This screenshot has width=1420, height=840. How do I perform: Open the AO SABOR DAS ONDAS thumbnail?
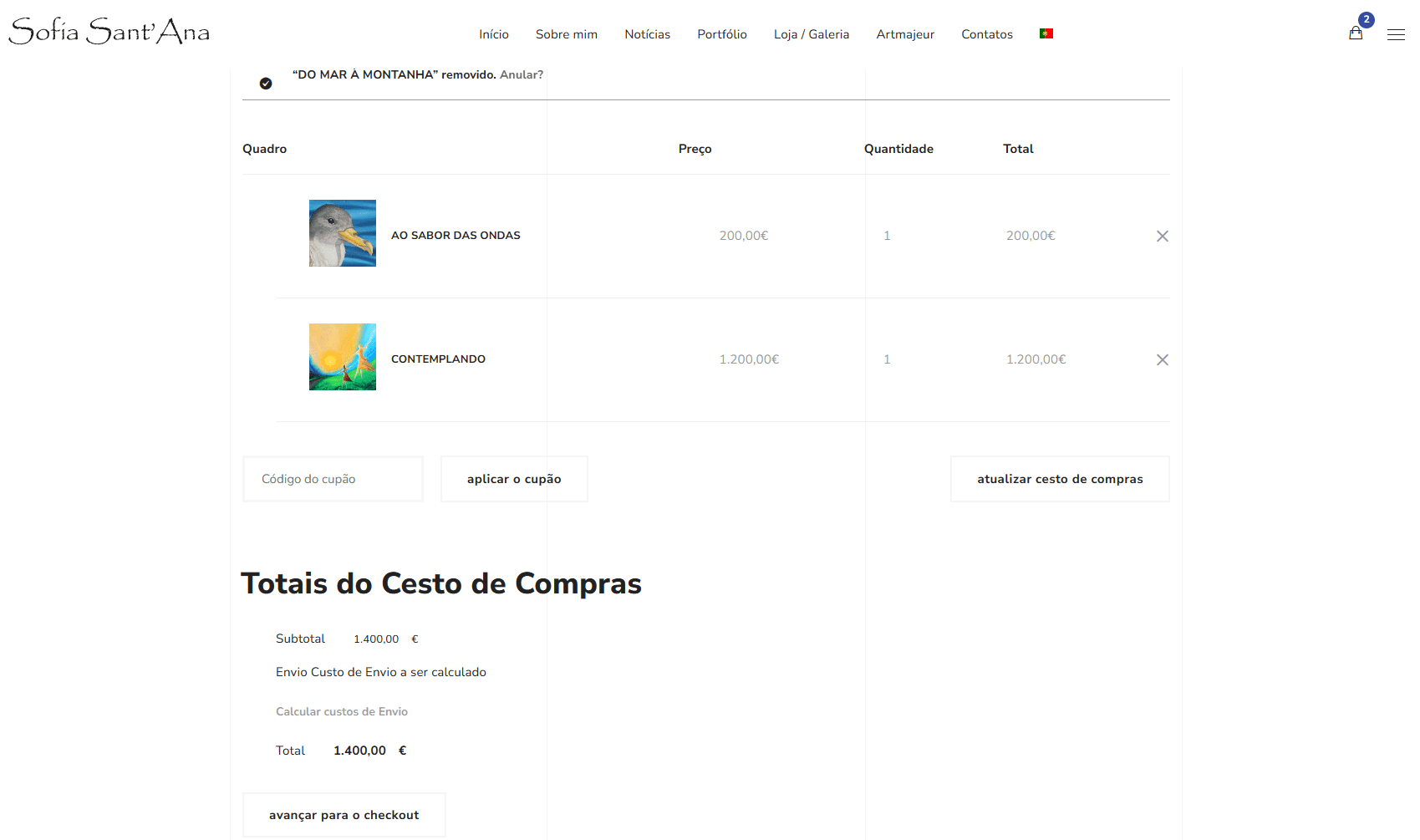click(343, 233)
